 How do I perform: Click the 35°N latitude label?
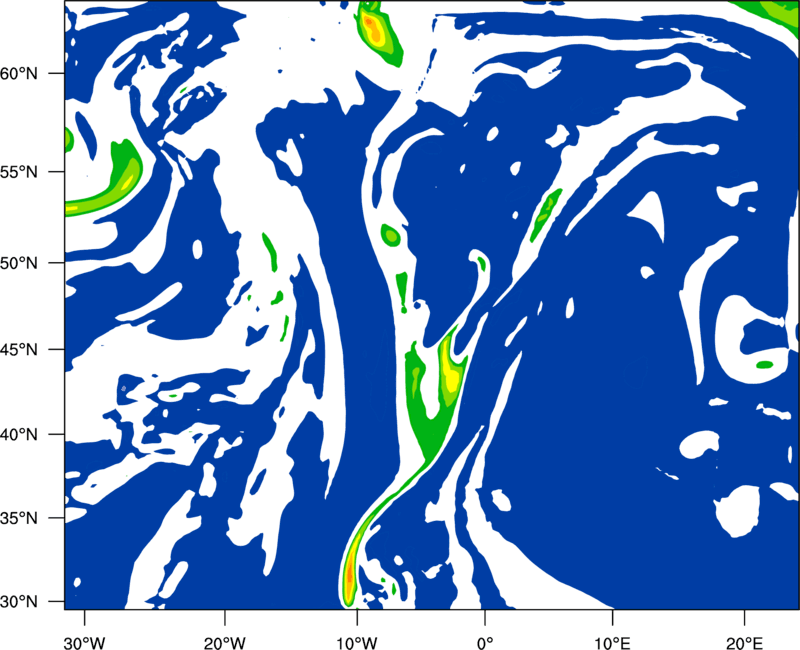[x=19, y=518]
